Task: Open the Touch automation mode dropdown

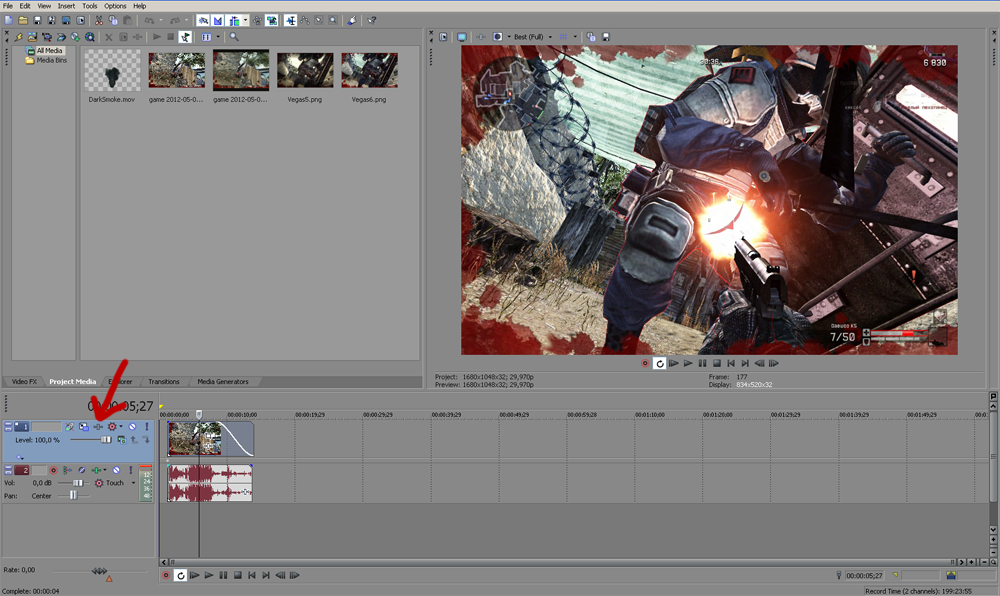Action: 133,483
